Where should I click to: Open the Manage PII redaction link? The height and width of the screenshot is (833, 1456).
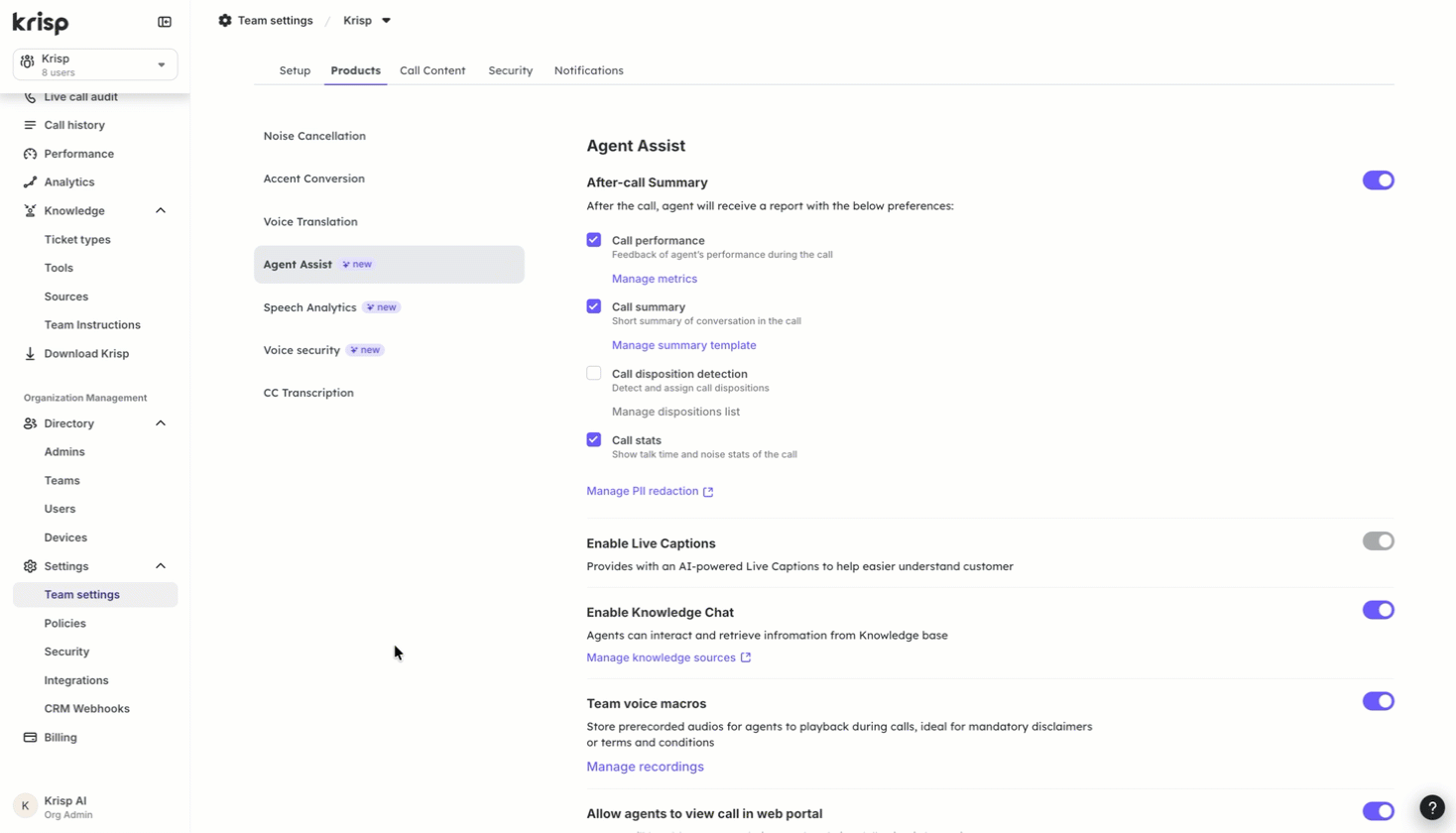coord(642,491)
